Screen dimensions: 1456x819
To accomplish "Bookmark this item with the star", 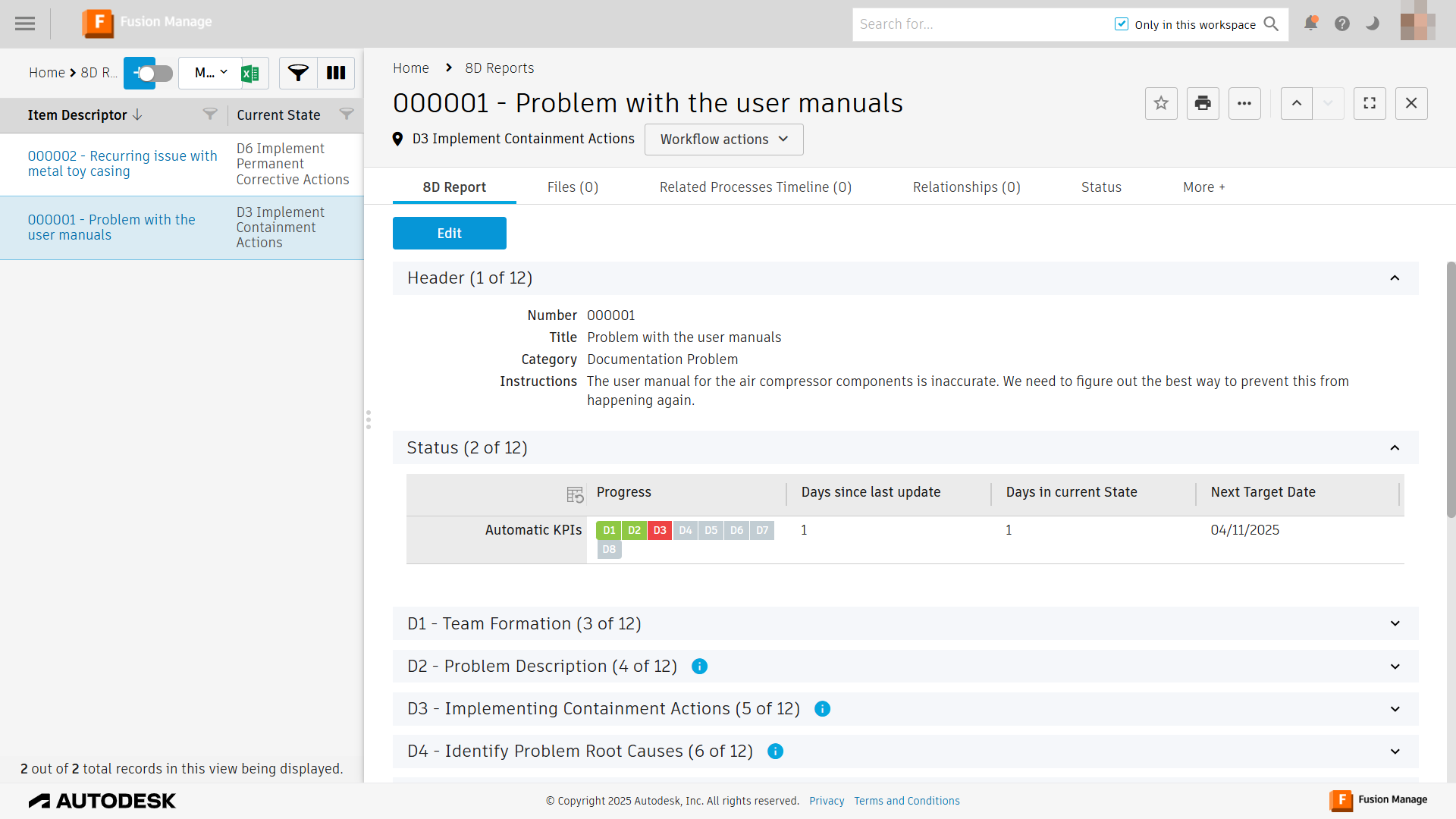I will coord(1161,104).
